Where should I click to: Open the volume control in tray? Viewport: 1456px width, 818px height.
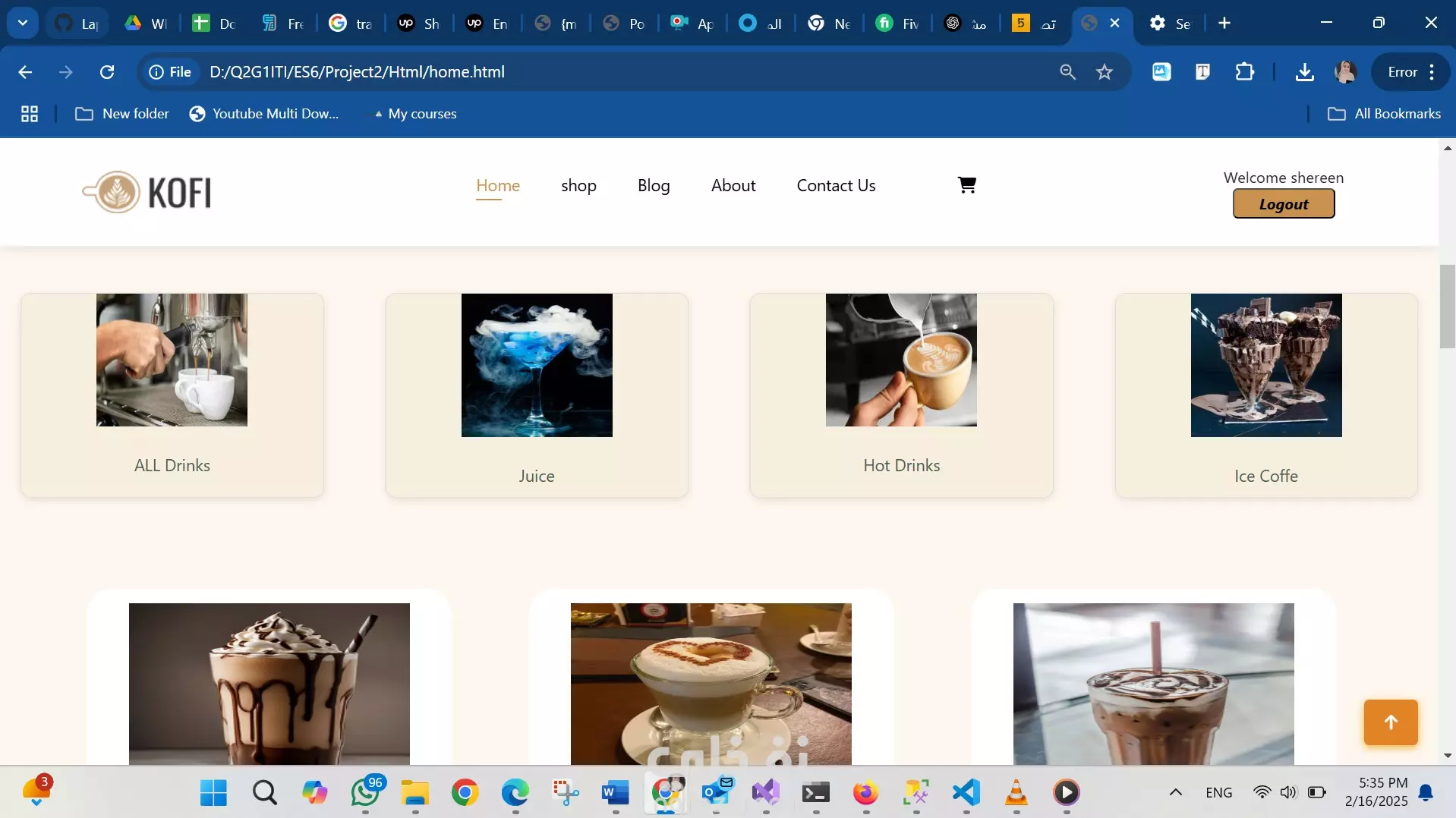pos(1288,793)
